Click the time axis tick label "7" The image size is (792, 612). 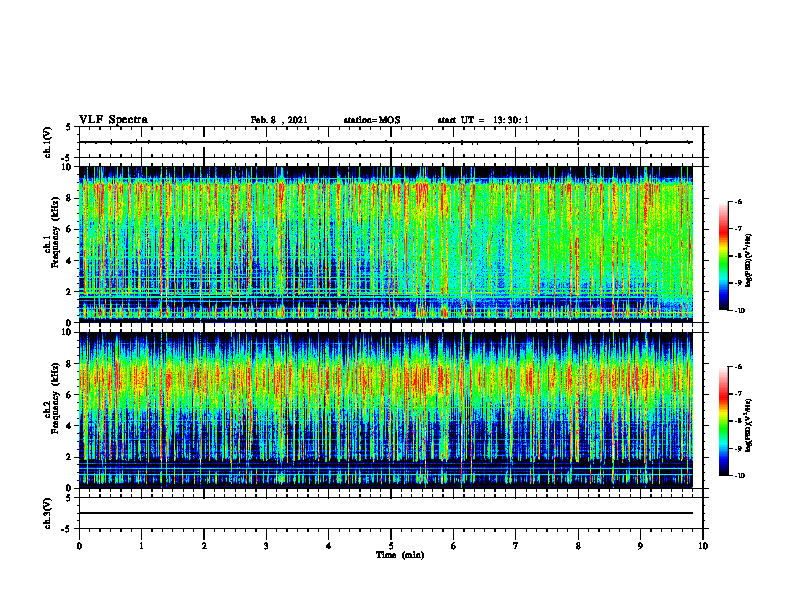[x=516, y=546]
